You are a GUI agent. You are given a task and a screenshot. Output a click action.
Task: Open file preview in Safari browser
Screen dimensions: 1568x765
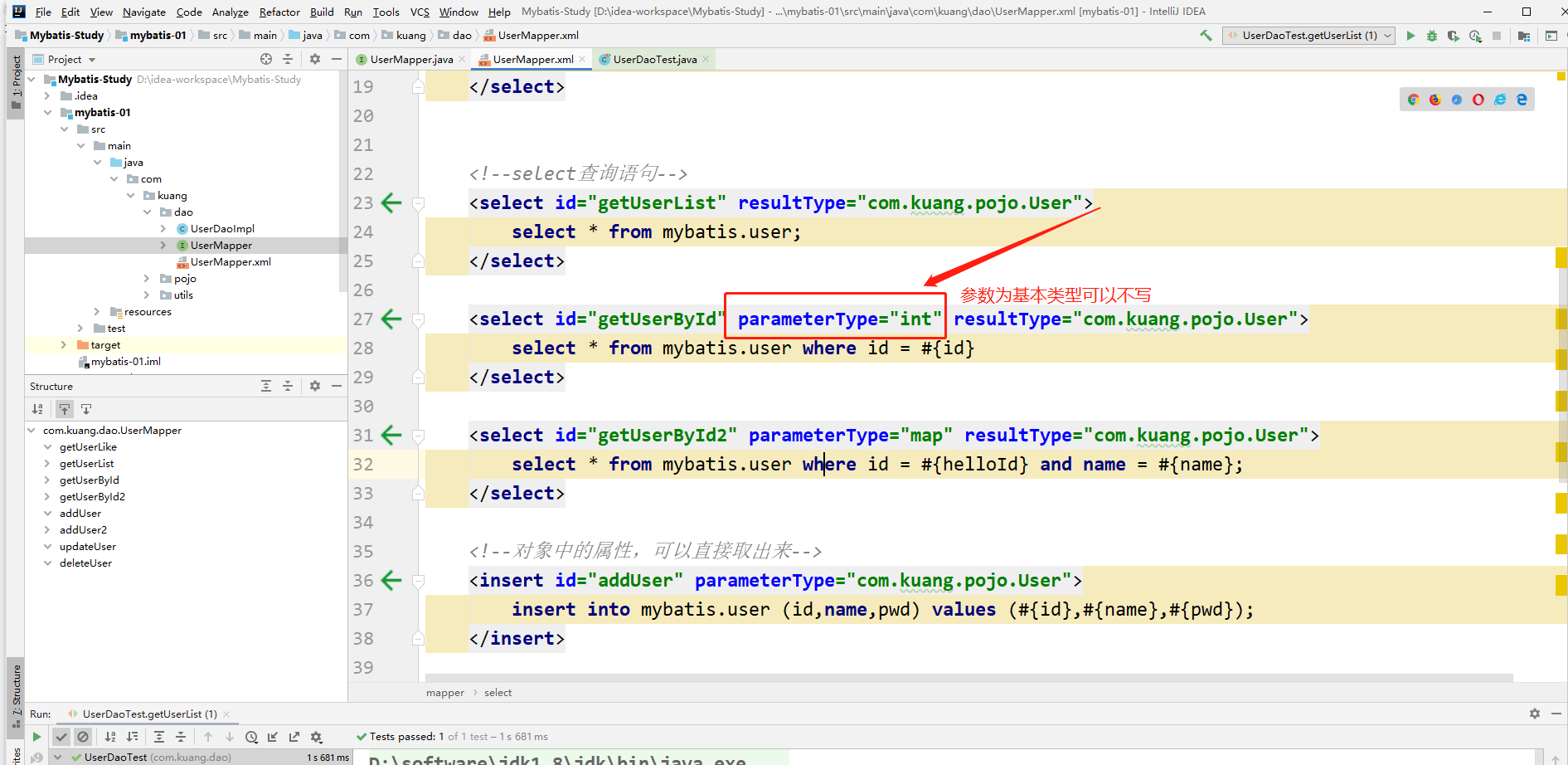pyautogui.click(x=1457, y=100)
